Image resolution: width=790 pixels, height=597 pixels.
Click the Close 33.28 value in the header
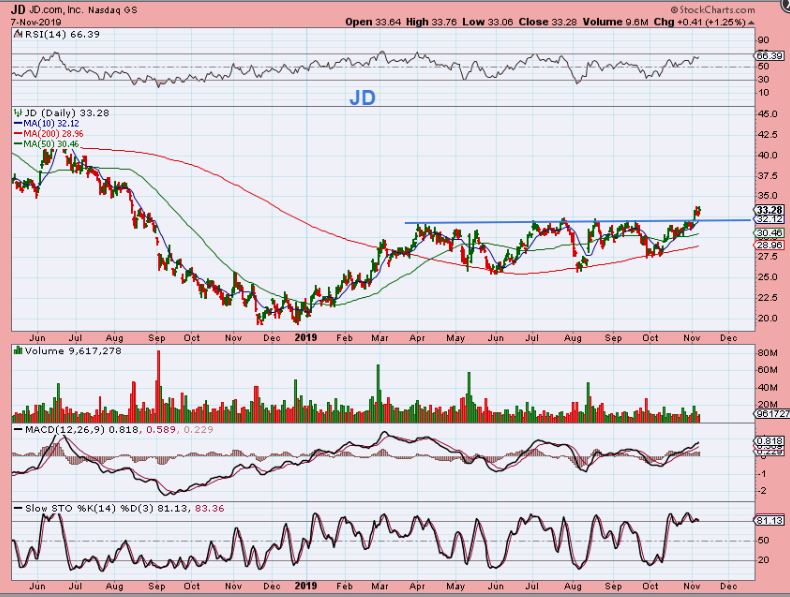548,22
